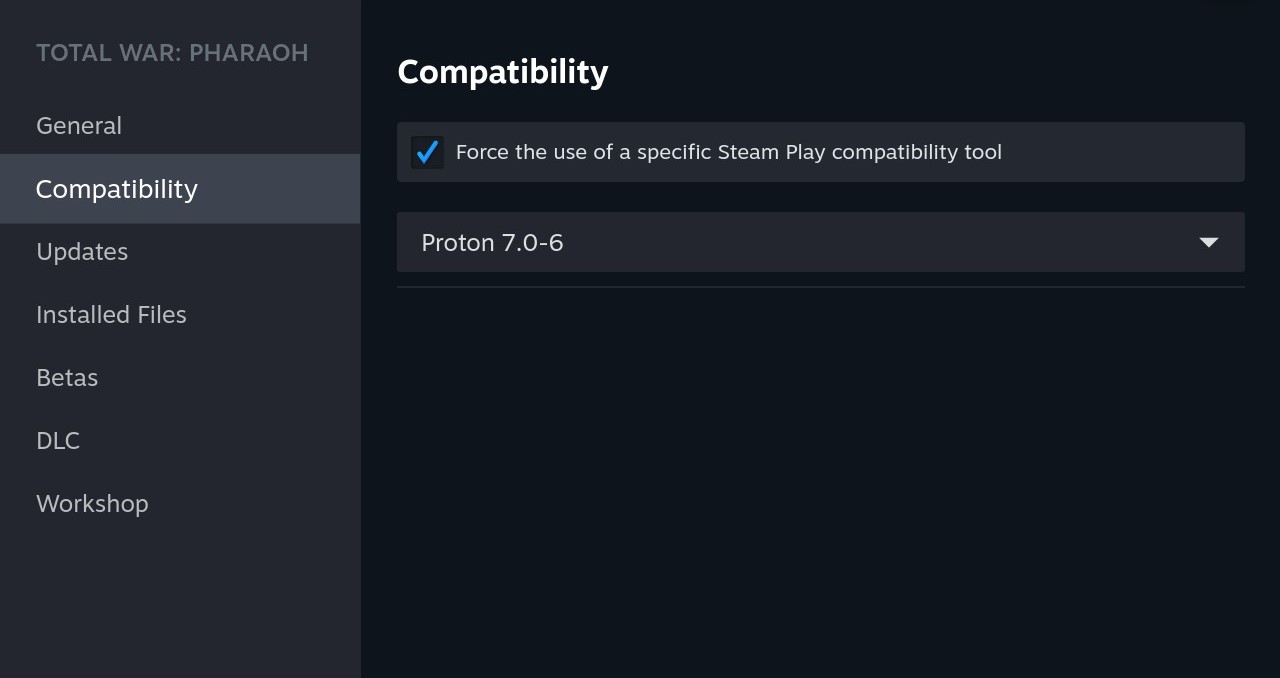
Task: Click the empty sidebar area below Workshop
Action: [180, 600]
